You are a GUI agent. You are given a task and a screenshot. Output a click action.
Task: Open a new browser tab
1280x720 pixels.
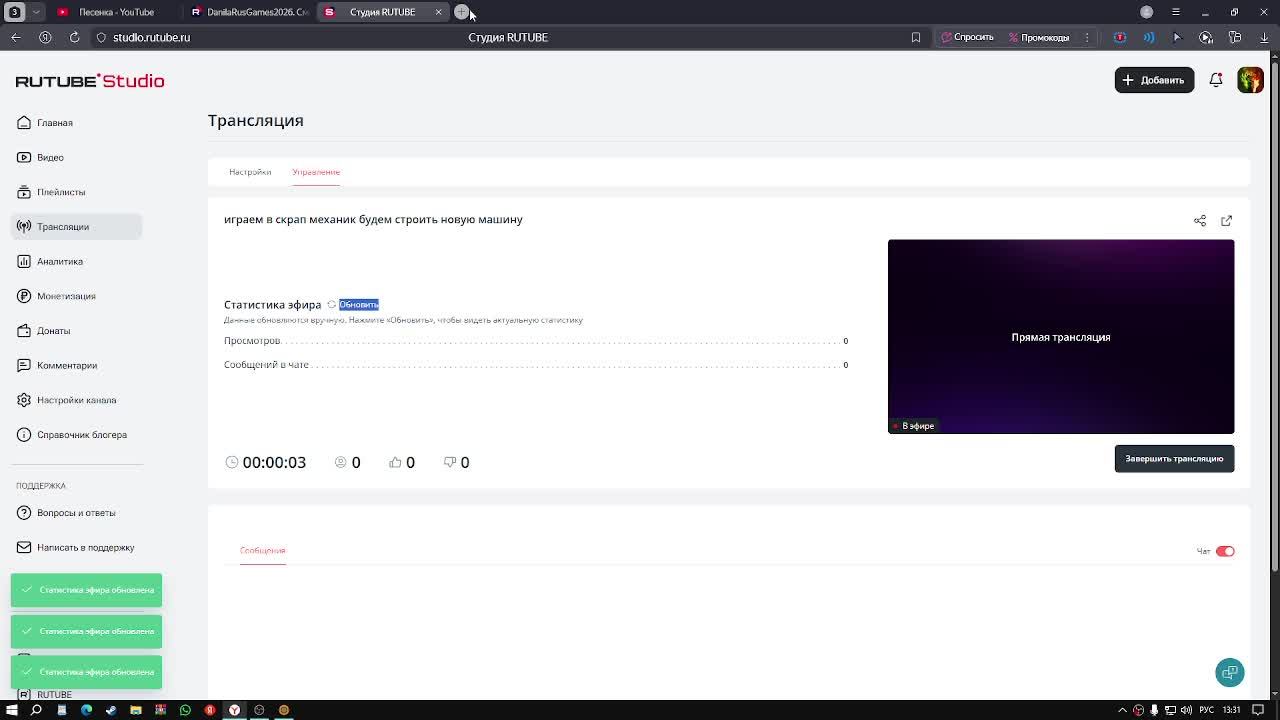[x=461, y=12]
